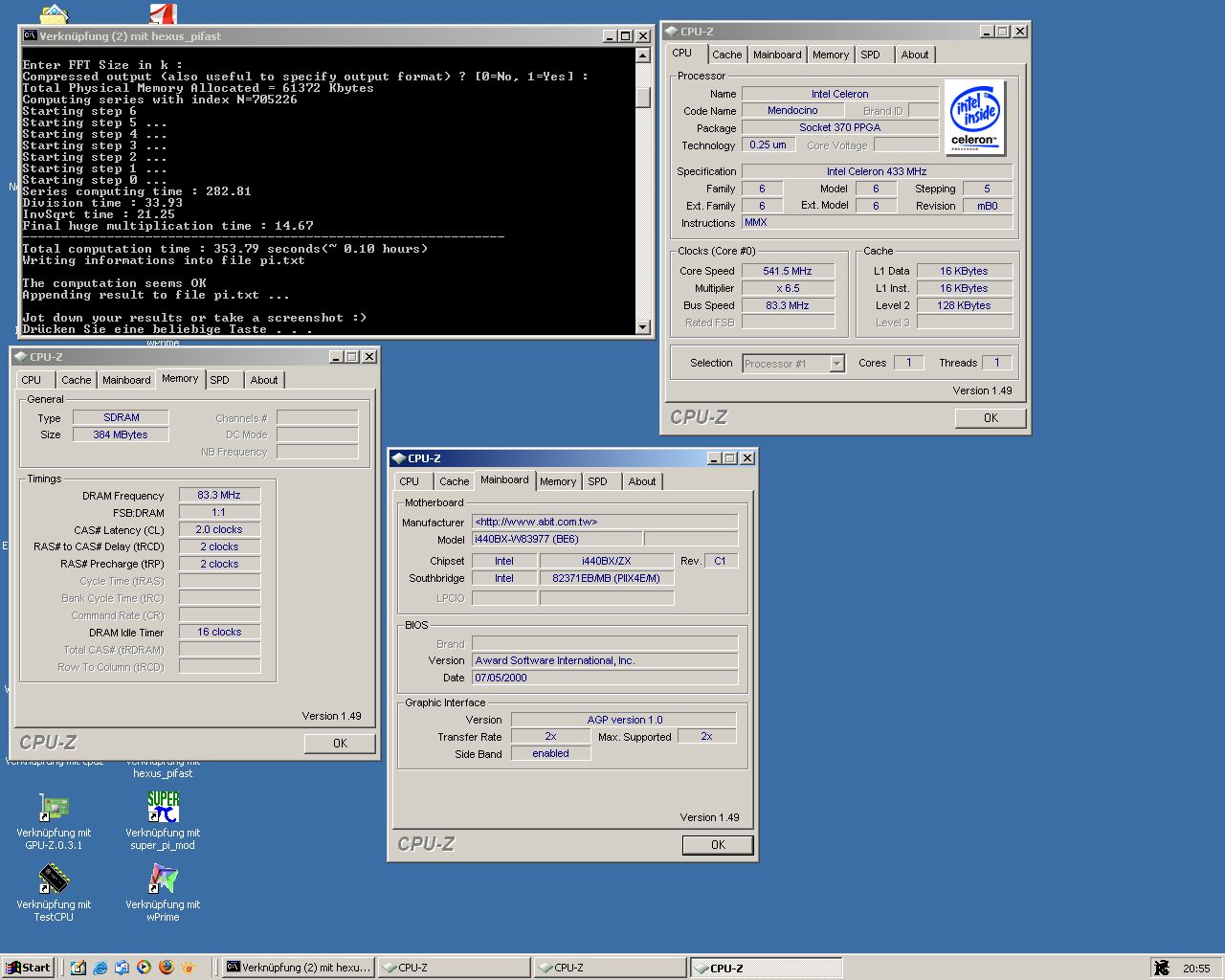Select Cache tab in the Abit motherboard window
The height and width of the screenshot is (980, 1225).
click(455, 481)
